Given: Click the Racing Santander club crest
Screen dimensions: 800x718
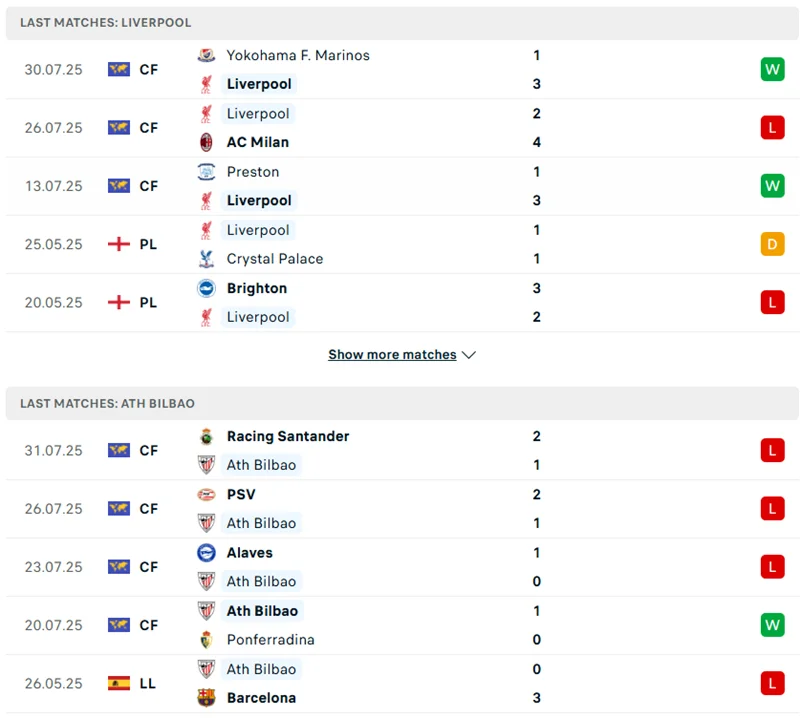Looking at the screenshot, I should [206, 436].
